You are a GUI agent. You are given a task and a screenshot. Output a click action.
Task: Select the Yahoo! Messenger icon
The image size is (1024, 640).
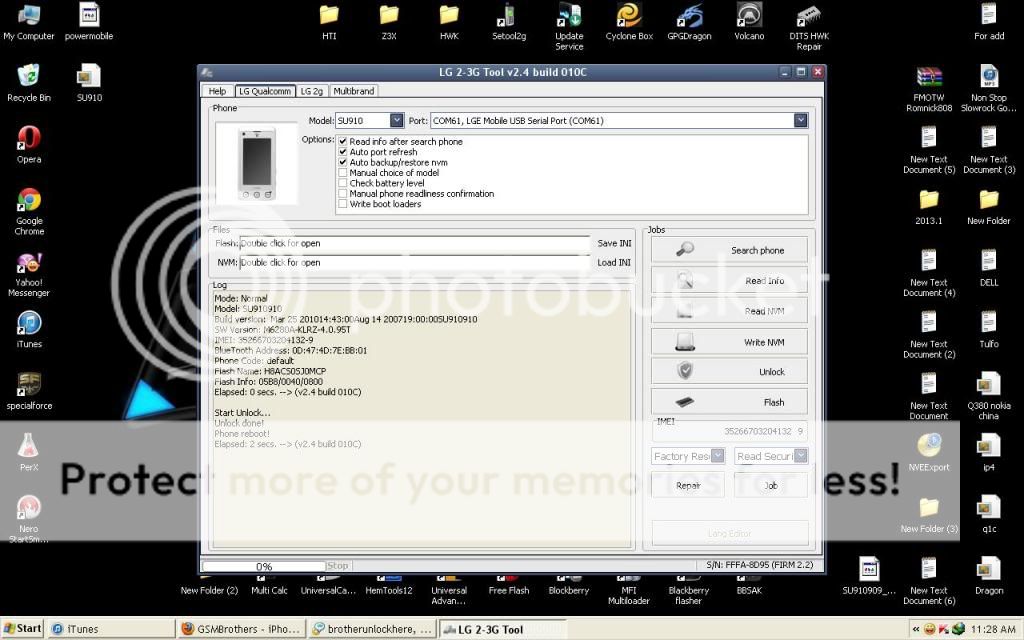click(29, 273)
